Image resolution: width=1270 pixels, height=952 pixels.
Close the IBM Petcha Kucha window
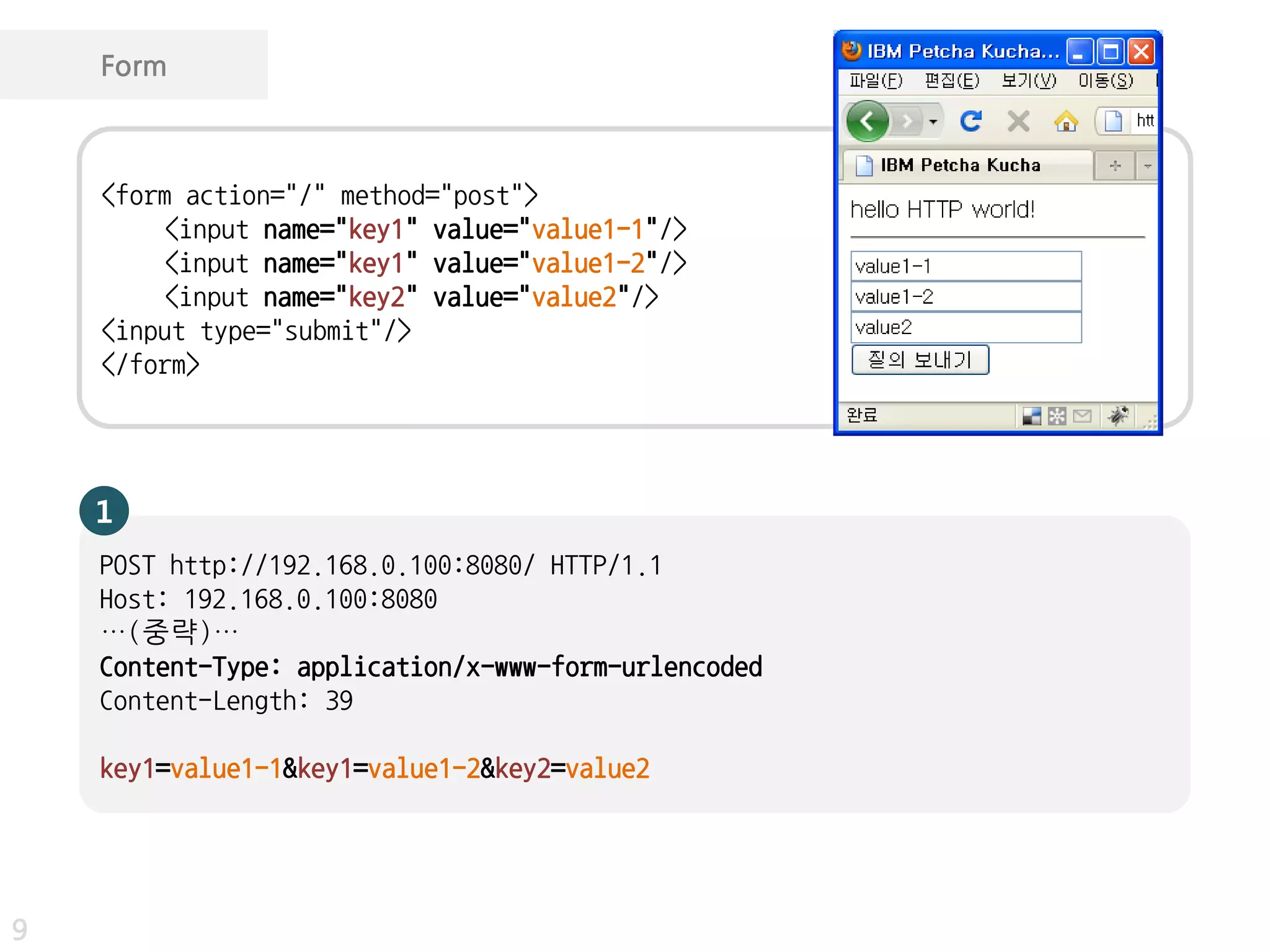coord(1141,51)
